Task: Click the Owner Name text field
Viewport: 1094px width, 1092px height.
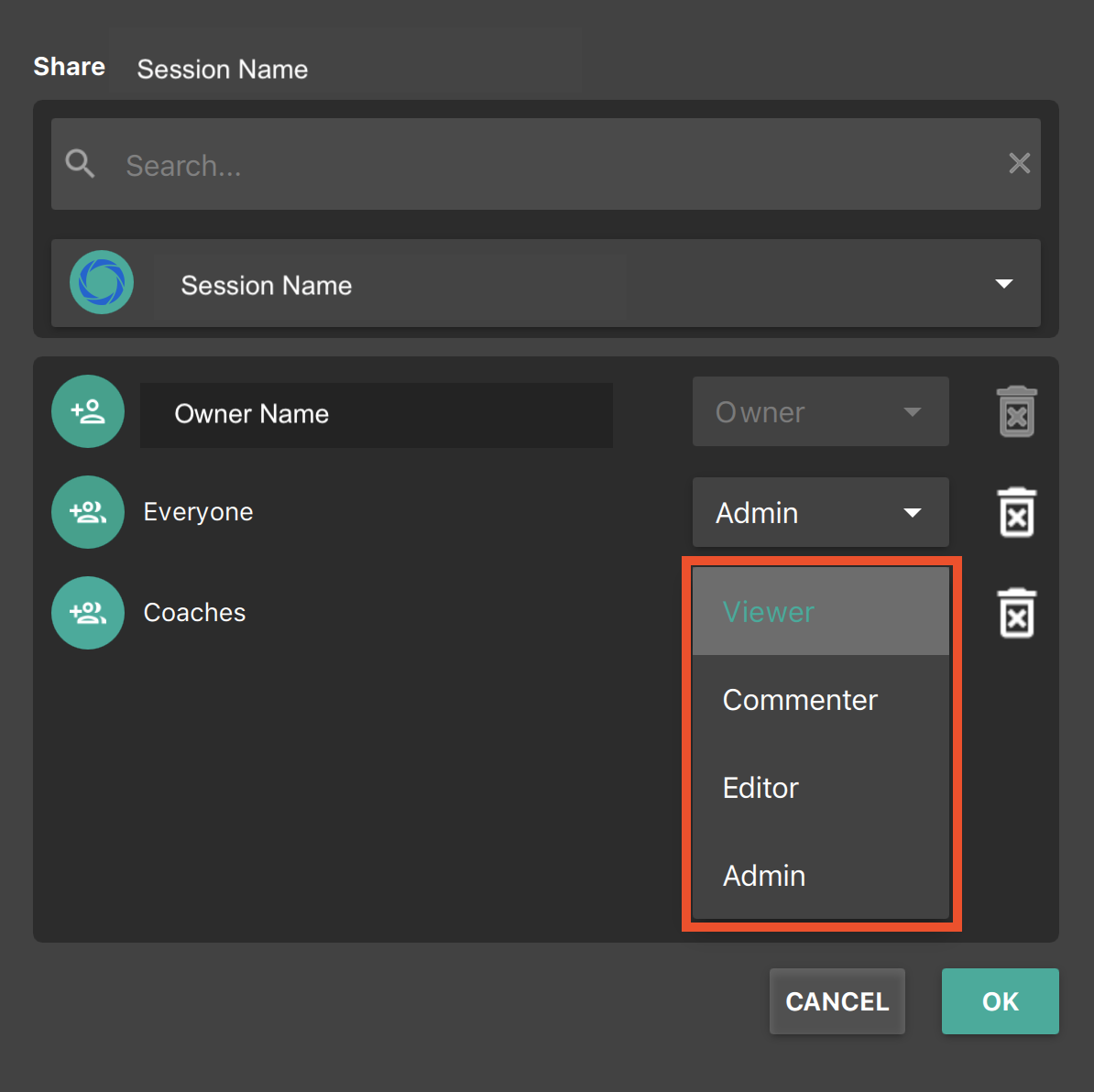Action: [376, 414]
